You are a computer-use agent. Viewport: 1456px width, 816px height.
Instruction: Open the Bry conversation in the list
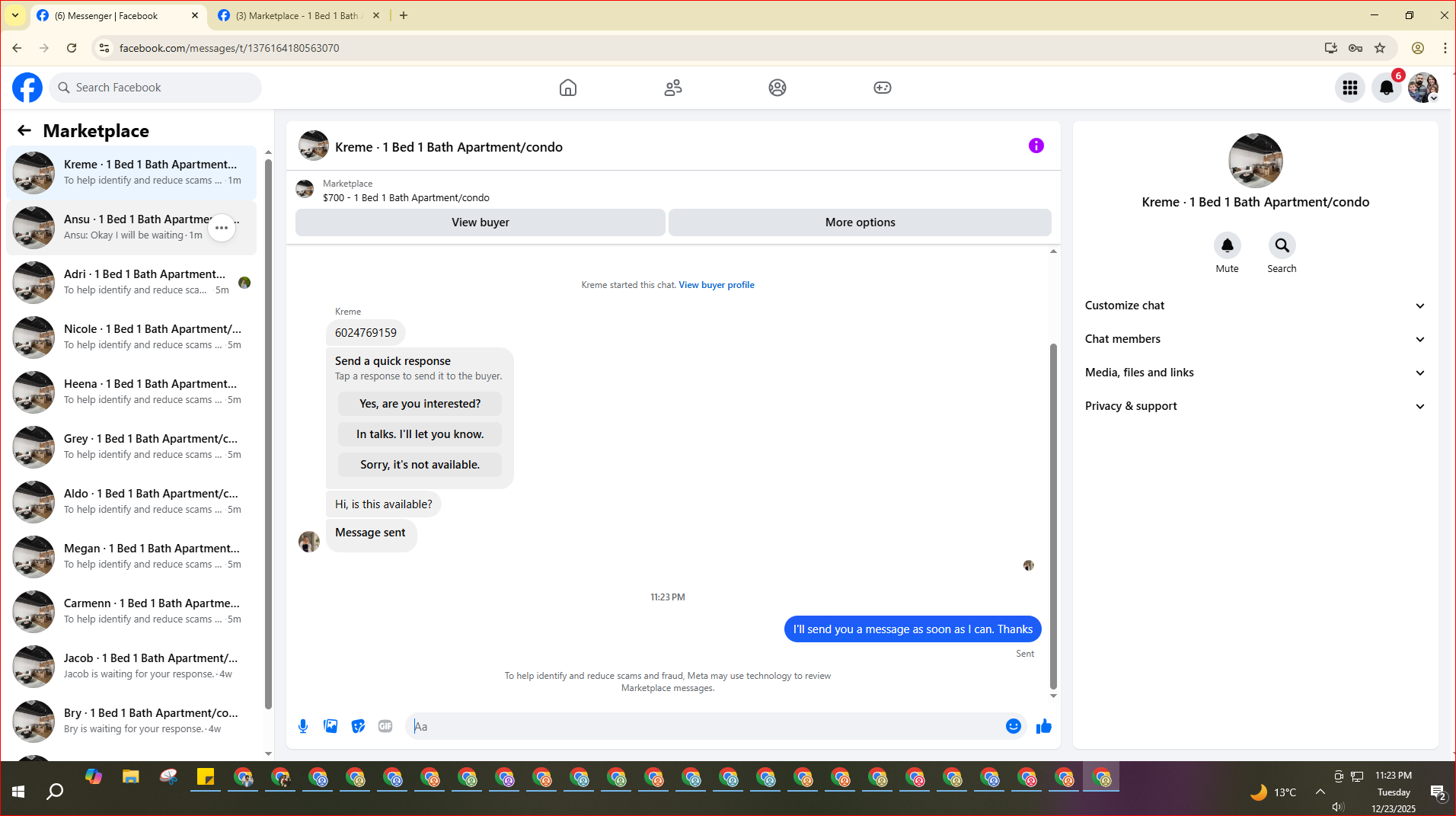[132, 722]
